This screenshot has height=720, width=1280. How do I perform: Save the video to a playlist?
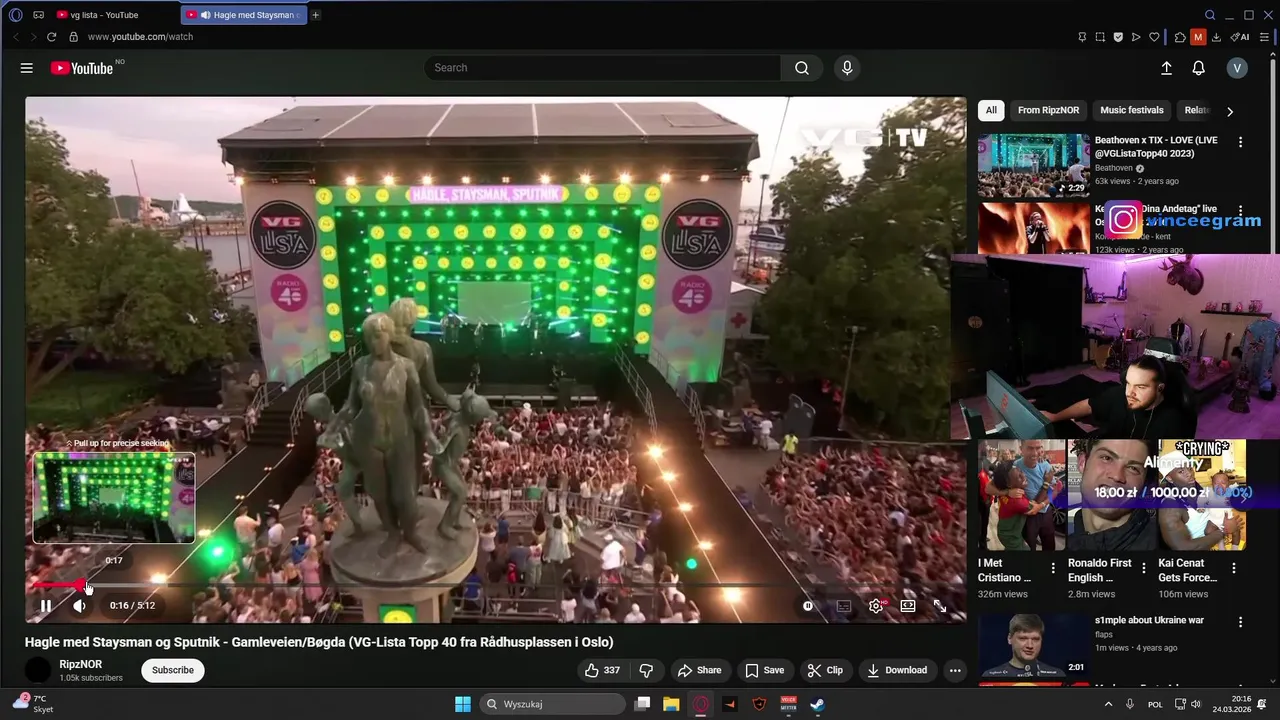764,670
